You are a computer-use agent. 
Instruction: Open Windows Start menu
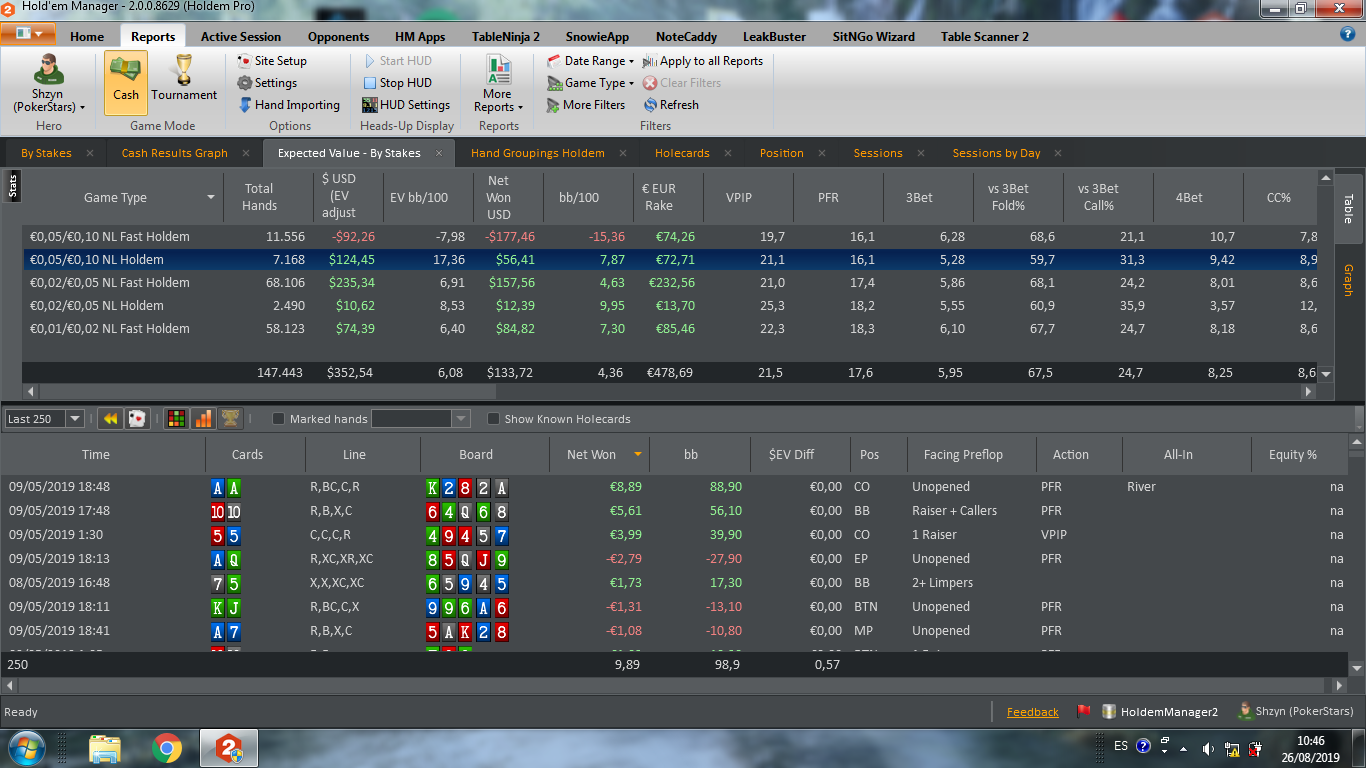[x=27, y=747]
